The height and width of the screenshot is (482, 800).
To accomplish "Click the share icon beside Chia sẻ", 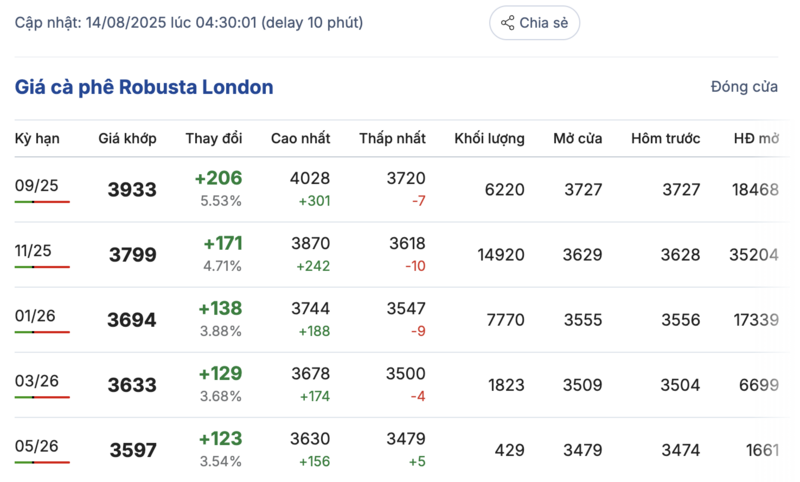I will [507, 23].
